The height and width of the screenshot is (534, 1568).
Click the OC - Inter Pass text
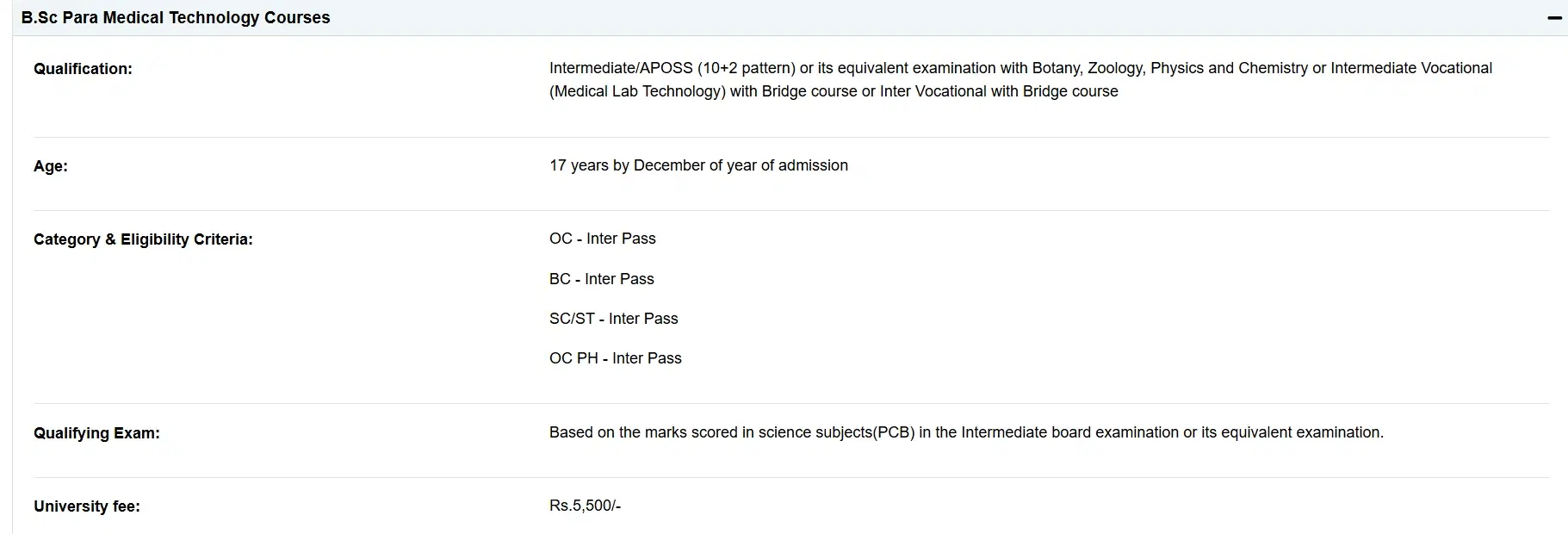pyautogui.click(x=602, y=239)
